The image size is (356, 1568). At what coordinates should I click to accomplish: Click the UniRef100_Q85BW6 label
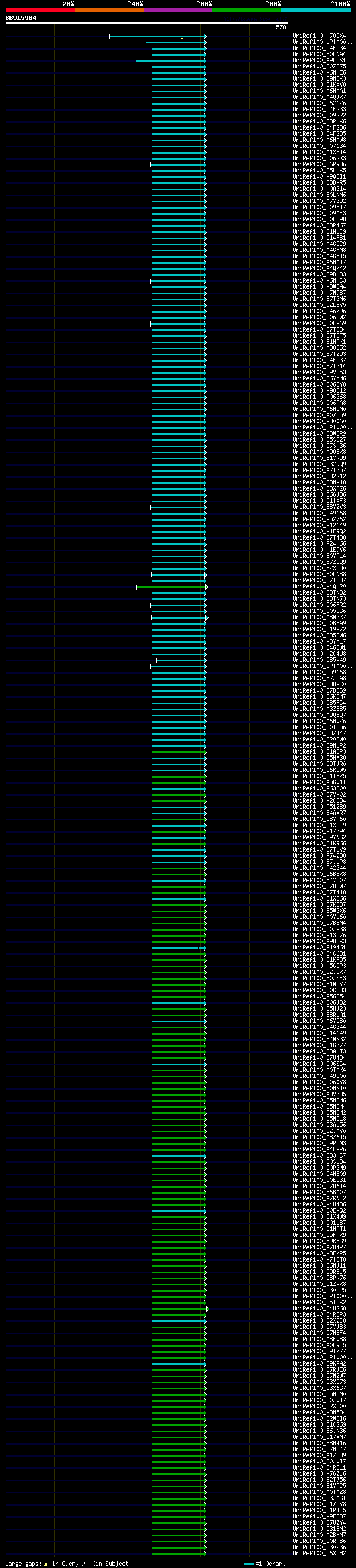pyautogui.click(x=319, y=635)
